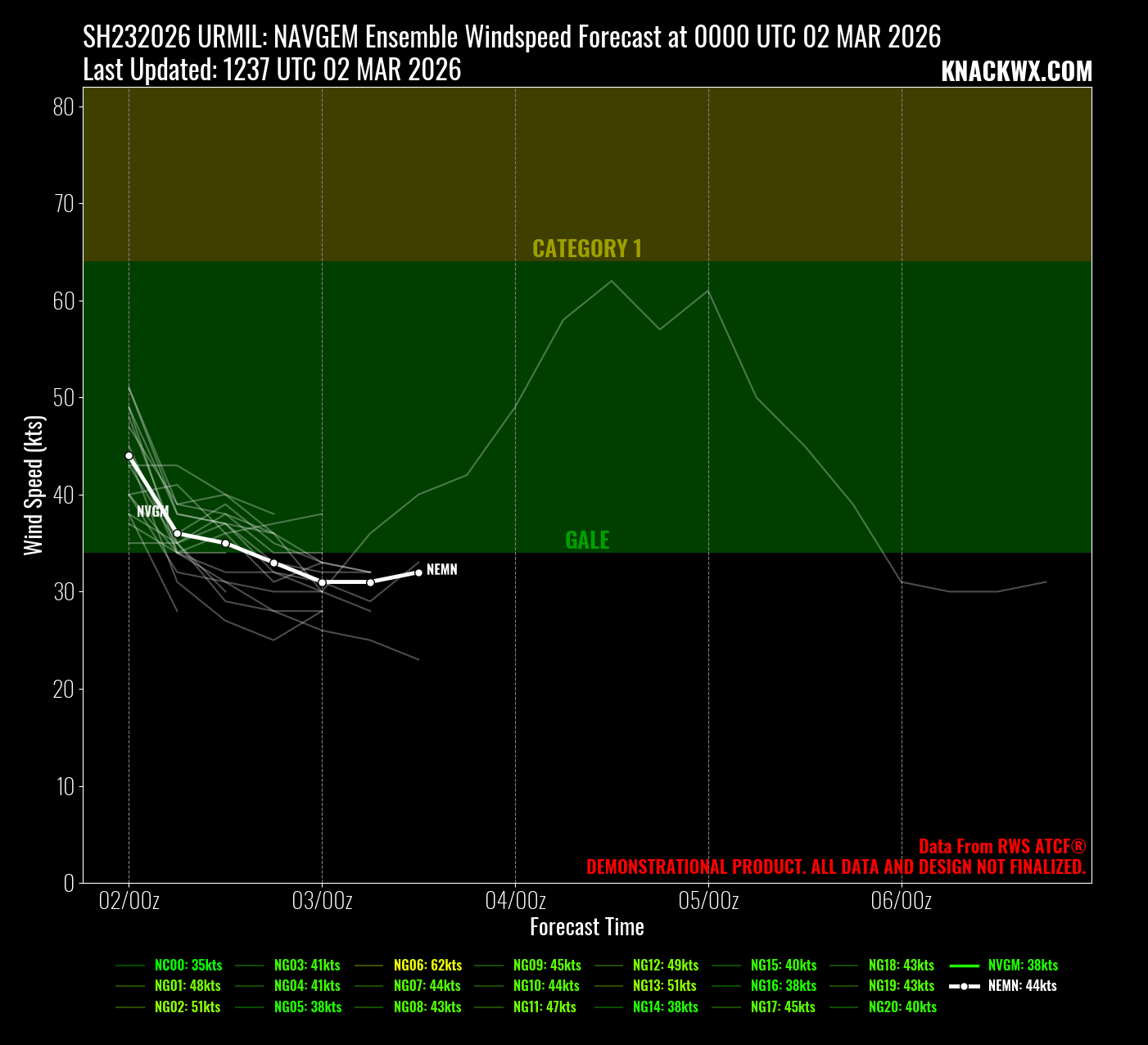Click the NG13: 51kts legend entry
This screenshot has width=1148, height=1045.
(x=664, y=986)
